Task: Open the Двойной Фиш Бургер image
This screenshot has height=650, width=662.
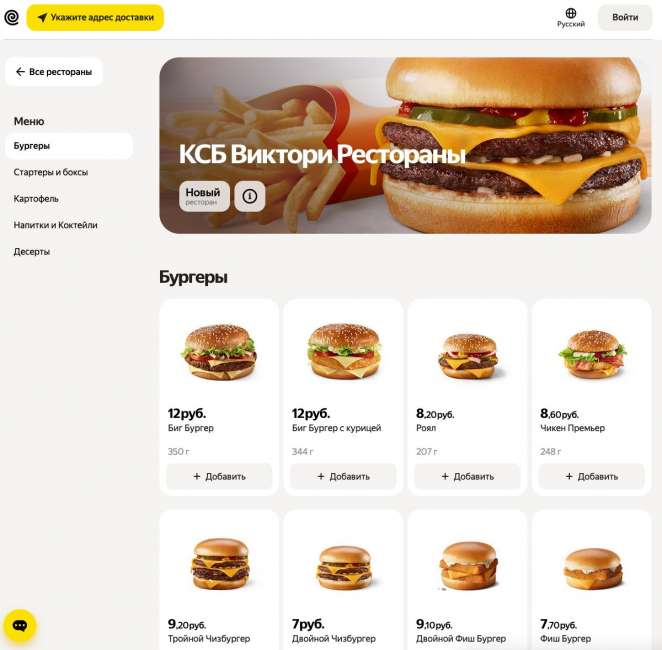Action: [x=469, y=566]
